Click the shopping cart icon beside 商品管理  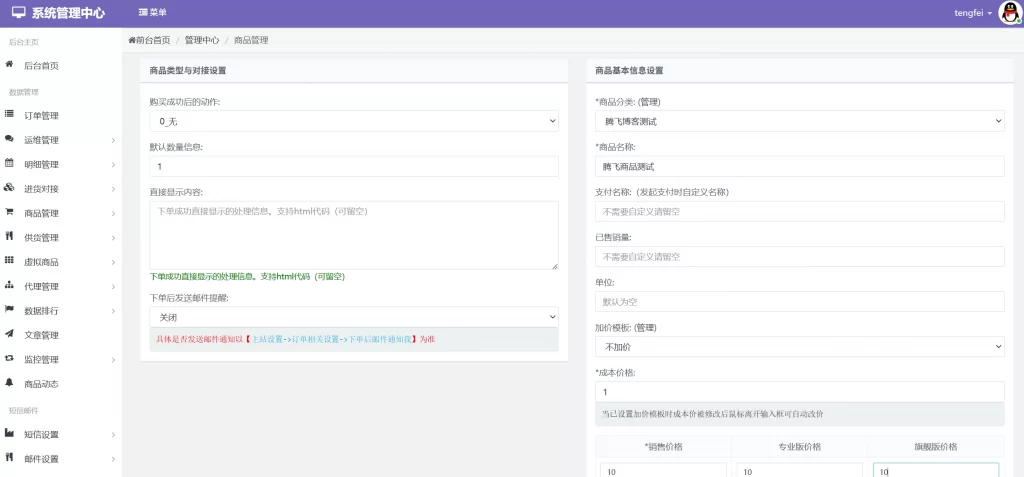coord(9,212)
